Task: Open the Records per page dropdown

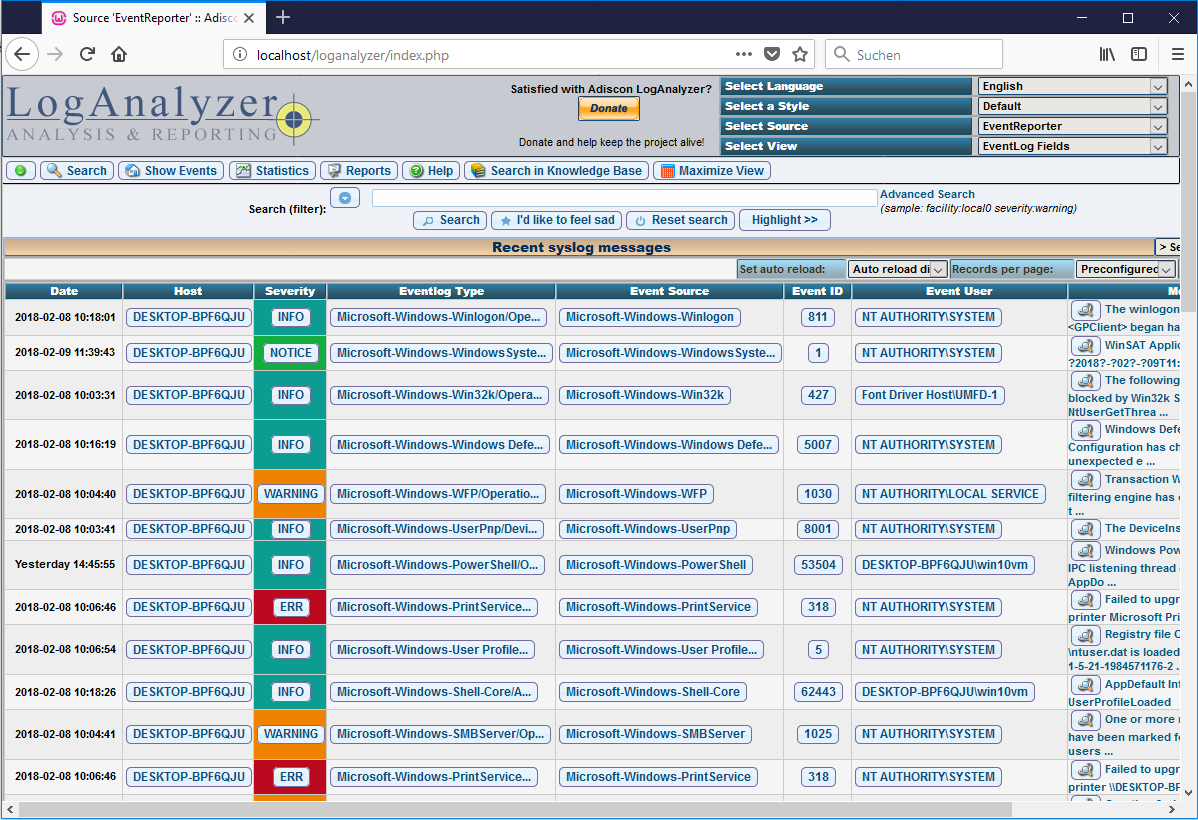Action: 1125,269
